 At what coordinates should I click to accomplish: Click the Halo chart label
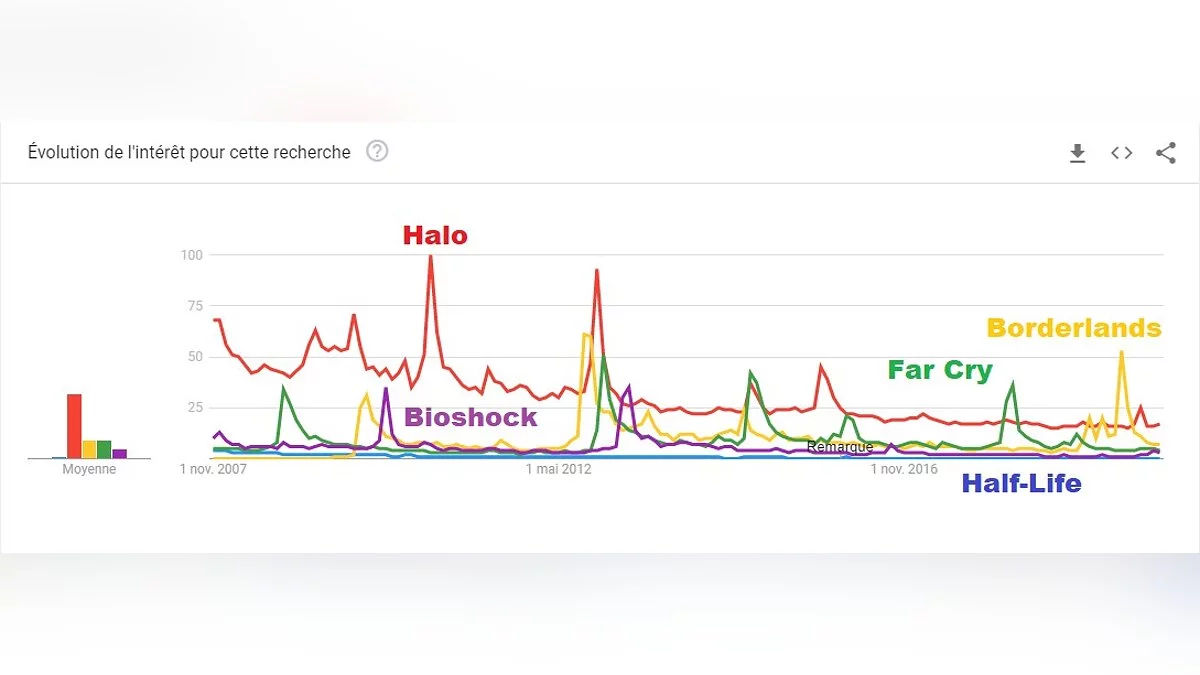(435, 236)
